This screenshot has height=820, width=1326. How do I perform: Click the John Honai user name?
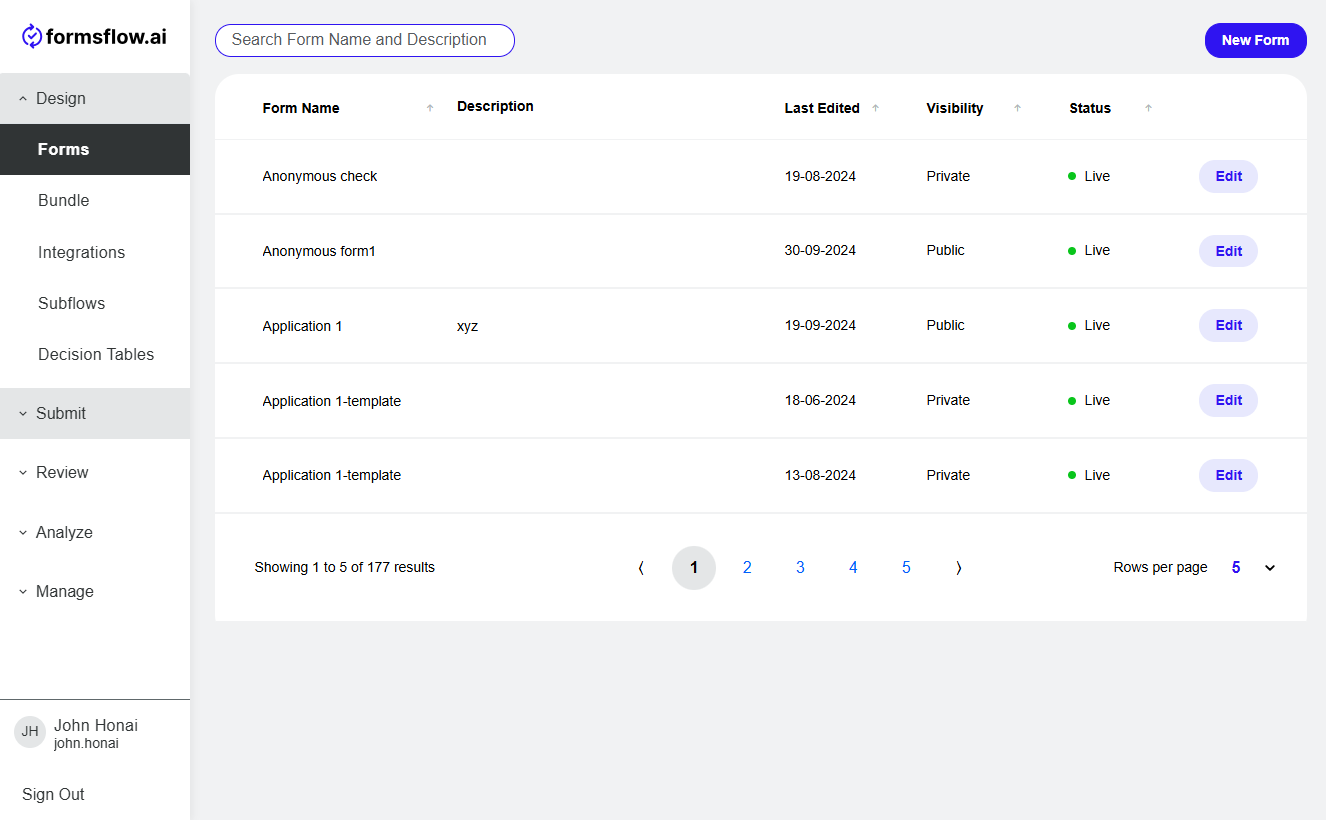[x=96, y=725]
